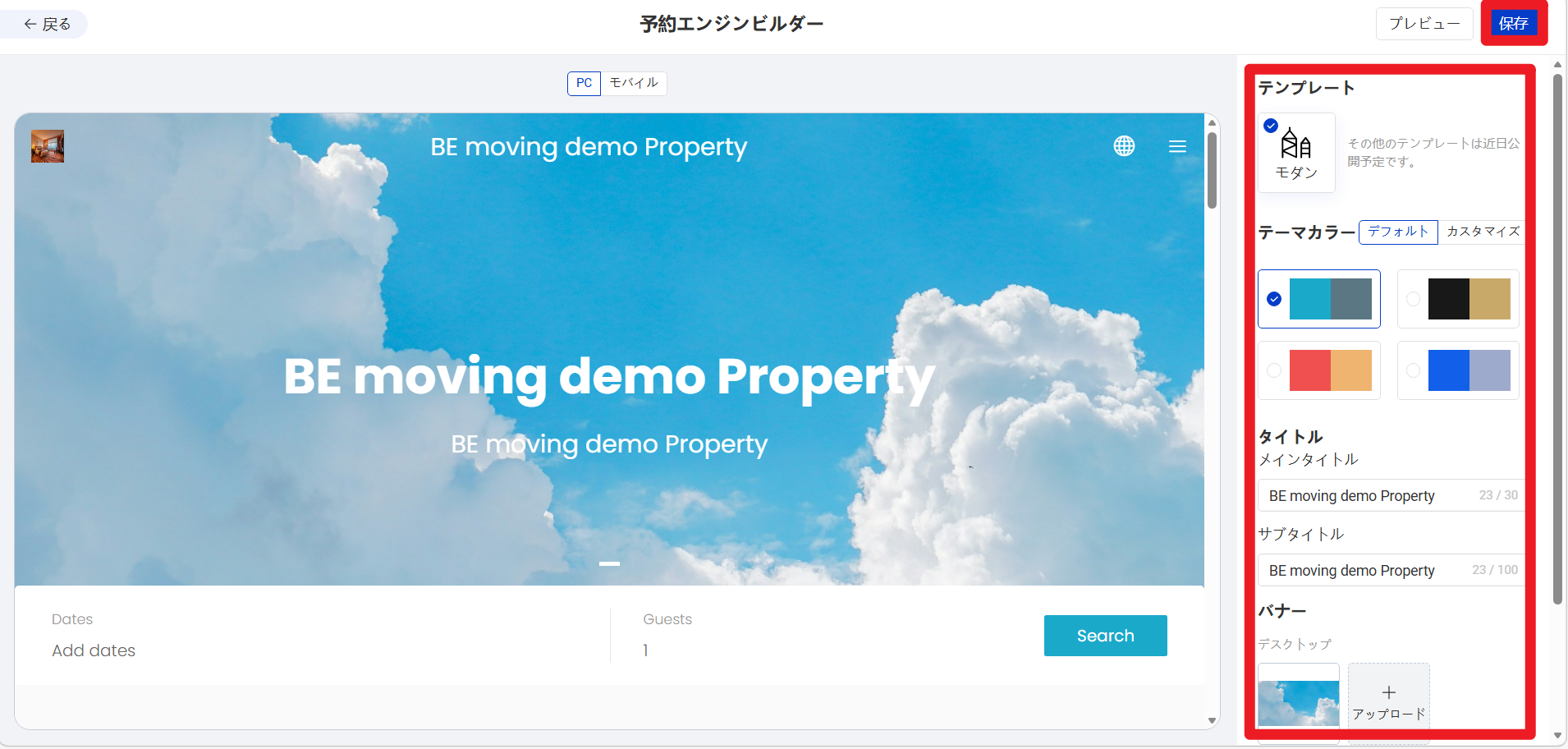Image resolution: width=1568 pixels, height=749 pixels.
Task: Click the banner slide indicator dash
Action: pyautogui.click(x=609, y=563)
